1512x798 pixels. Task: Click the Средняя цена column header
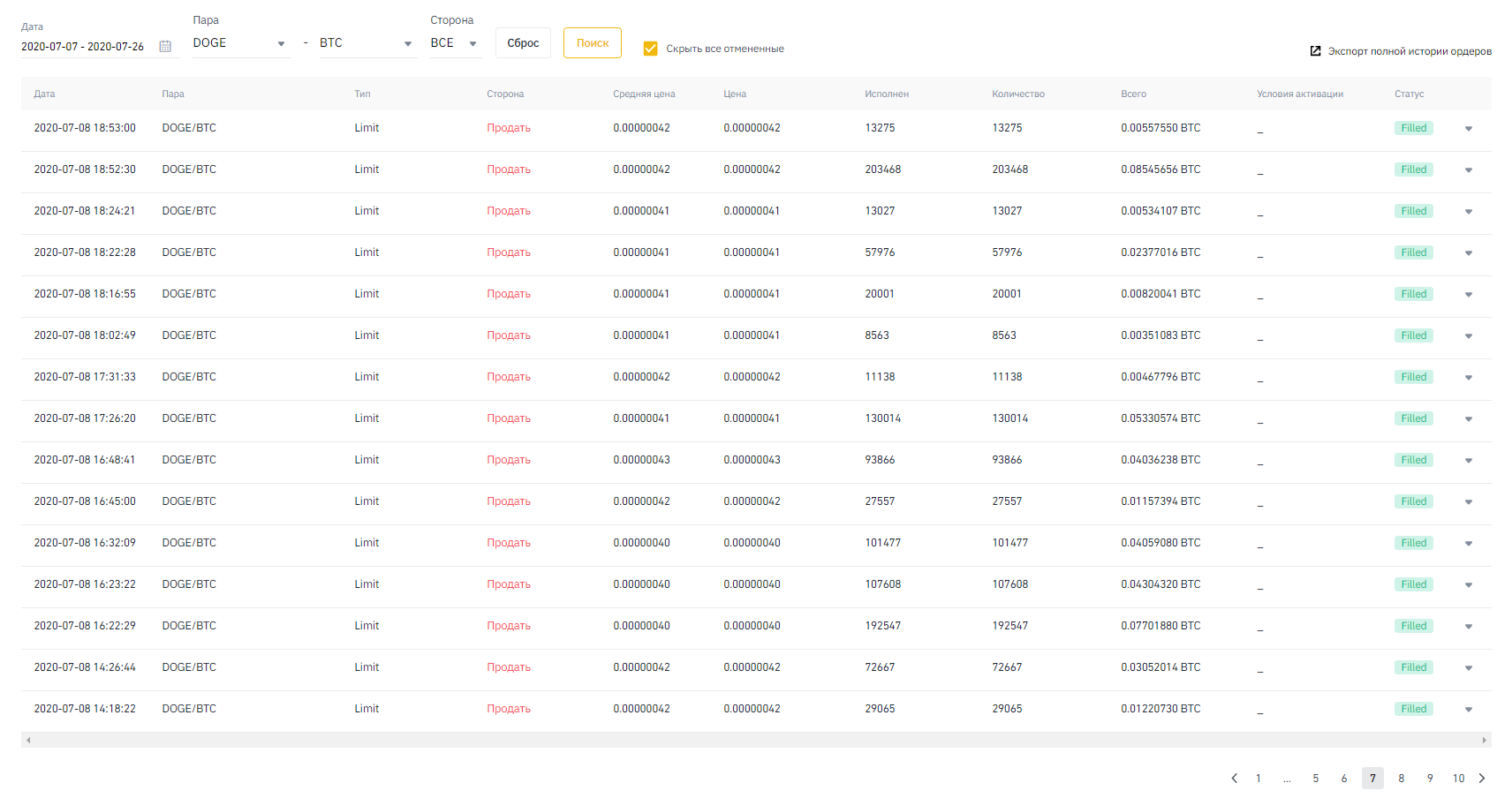tap(644, 94)
